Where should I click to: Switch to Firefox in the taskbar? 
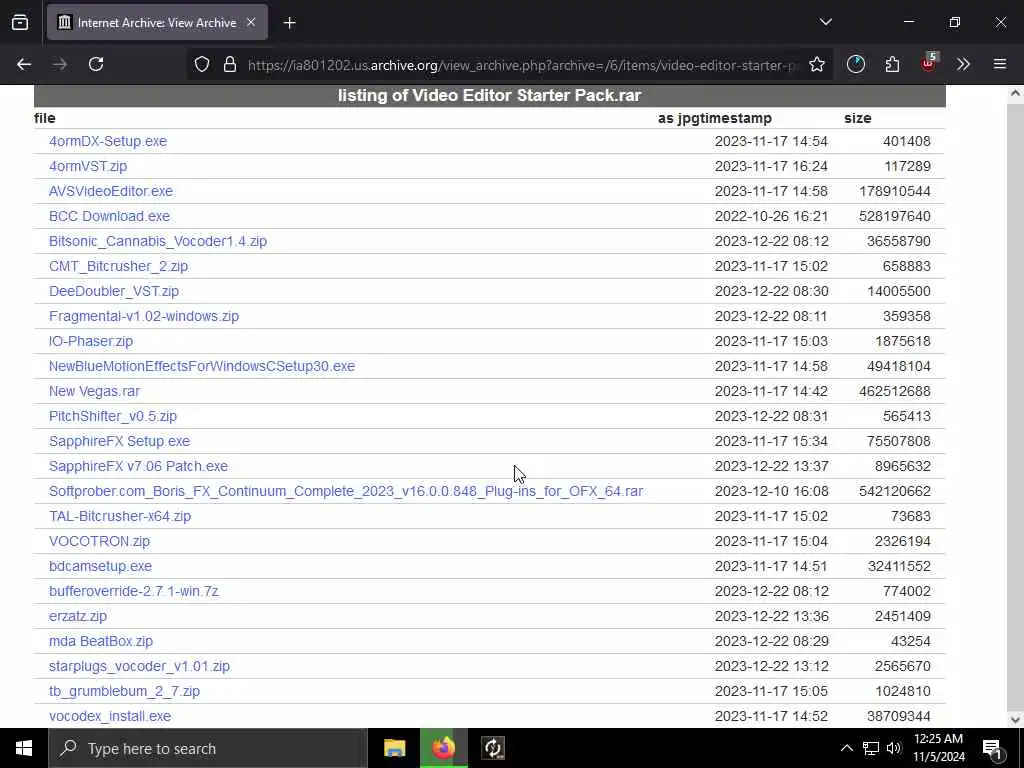443,748
